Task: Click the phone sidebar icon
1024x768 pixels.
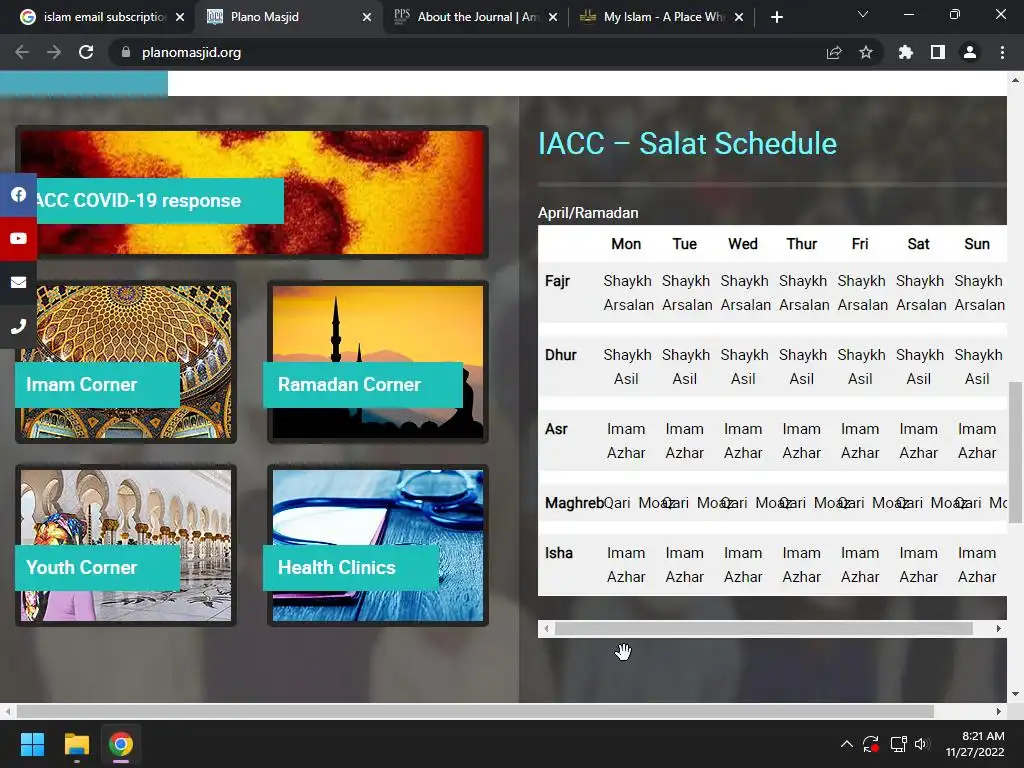Action: (x=18, y=327)
